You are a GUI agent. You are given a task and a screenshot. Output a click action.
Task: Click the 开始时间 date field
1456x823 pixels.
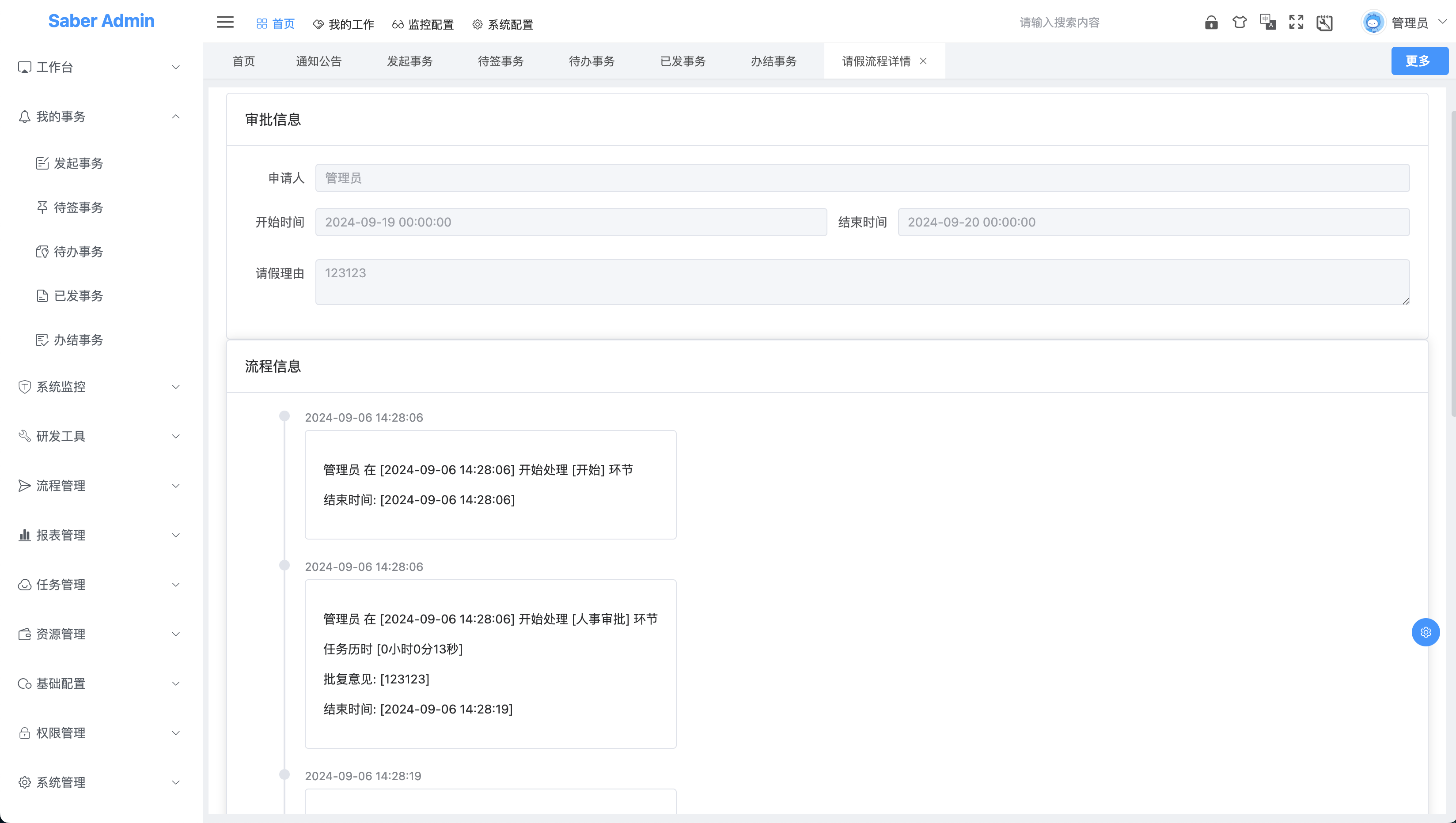click(x=571, y=222)
